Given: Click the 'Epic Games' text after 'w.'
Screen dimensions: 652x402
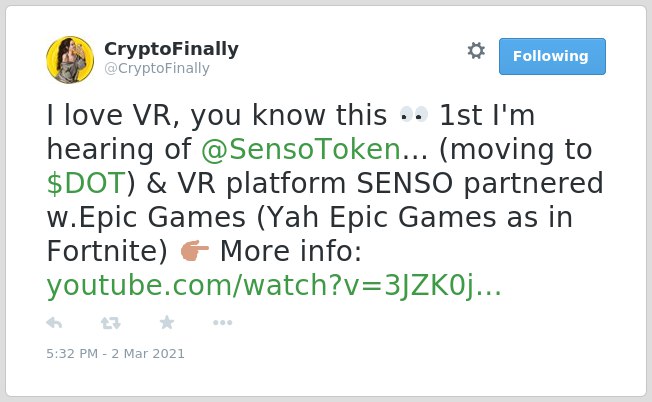Looking at the screenshot, I should point(162,217).
